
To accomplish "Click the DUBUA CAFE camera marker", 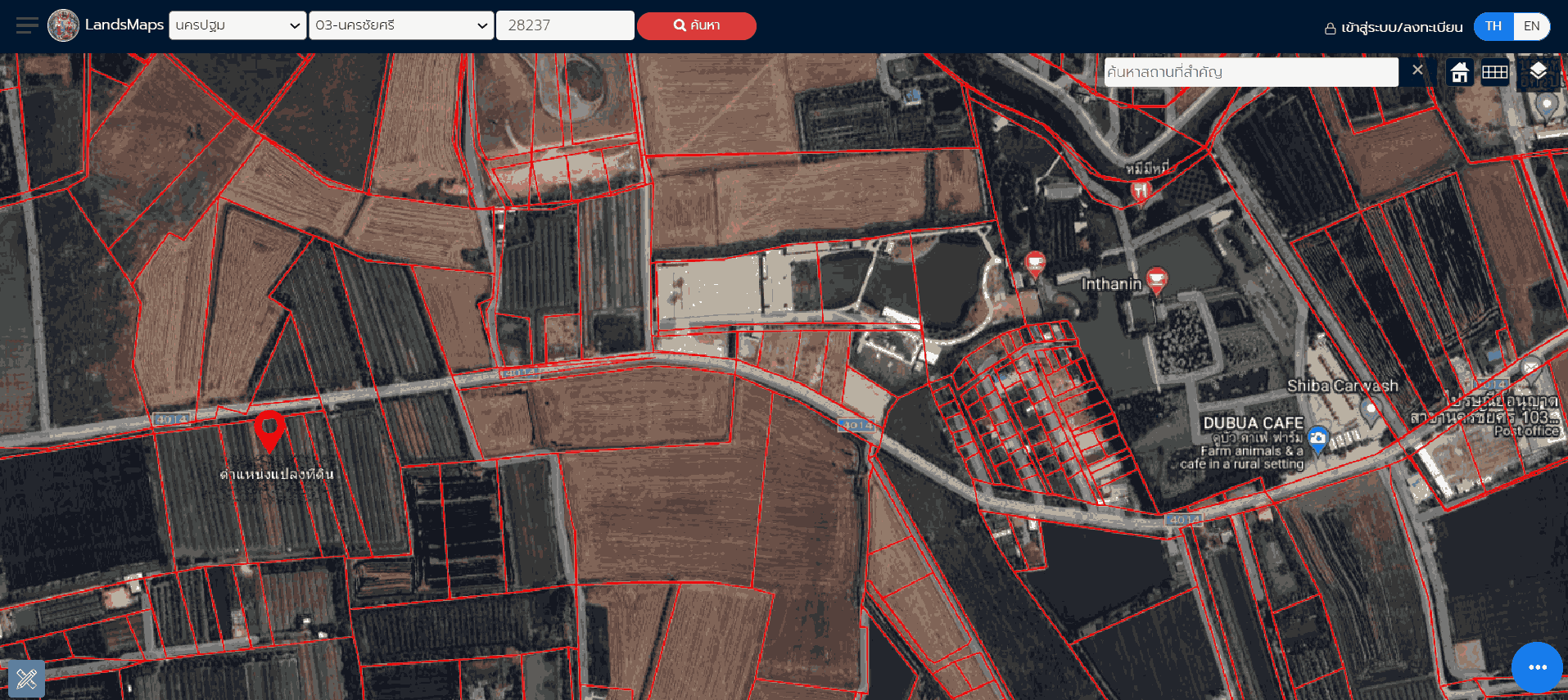I will 1317,440.
